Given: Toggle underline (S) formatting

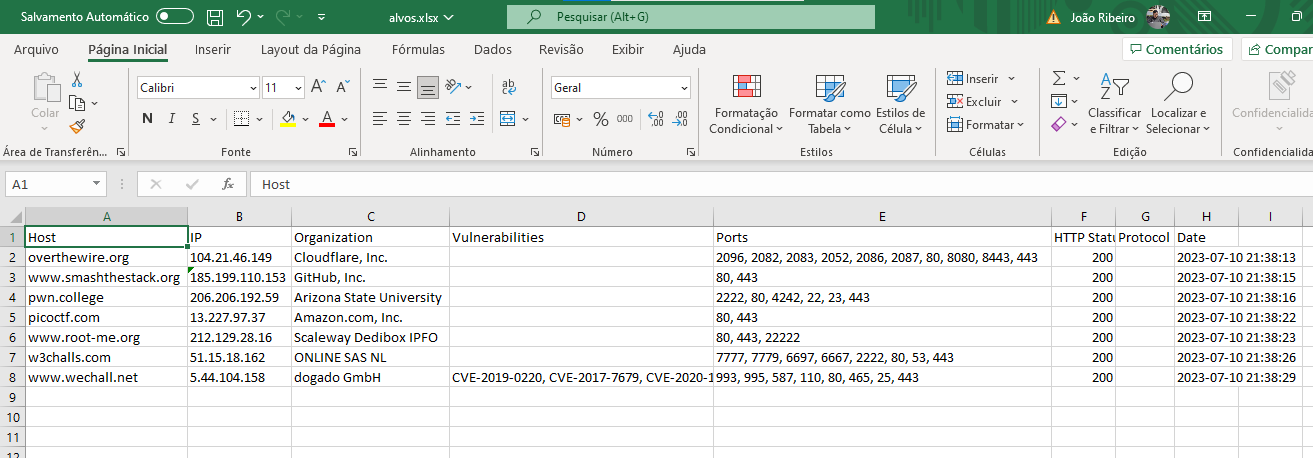Looking at the screenshot, I should pyautogui.click(x=198, y=119).
